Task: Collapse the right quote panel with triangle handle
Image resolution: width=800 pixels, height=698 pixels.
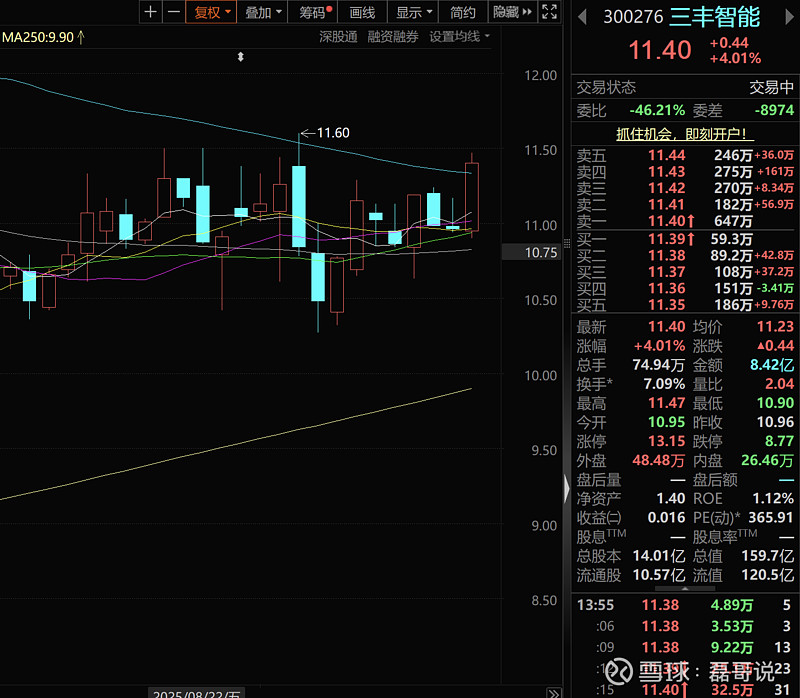Action: tap(566, 490)
